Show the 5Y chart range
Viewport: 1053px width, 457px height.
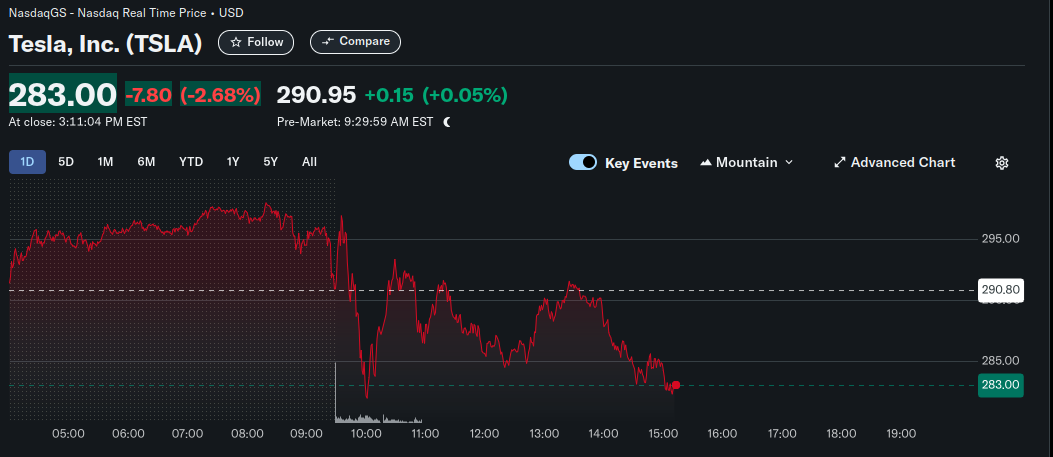[271, 162]
